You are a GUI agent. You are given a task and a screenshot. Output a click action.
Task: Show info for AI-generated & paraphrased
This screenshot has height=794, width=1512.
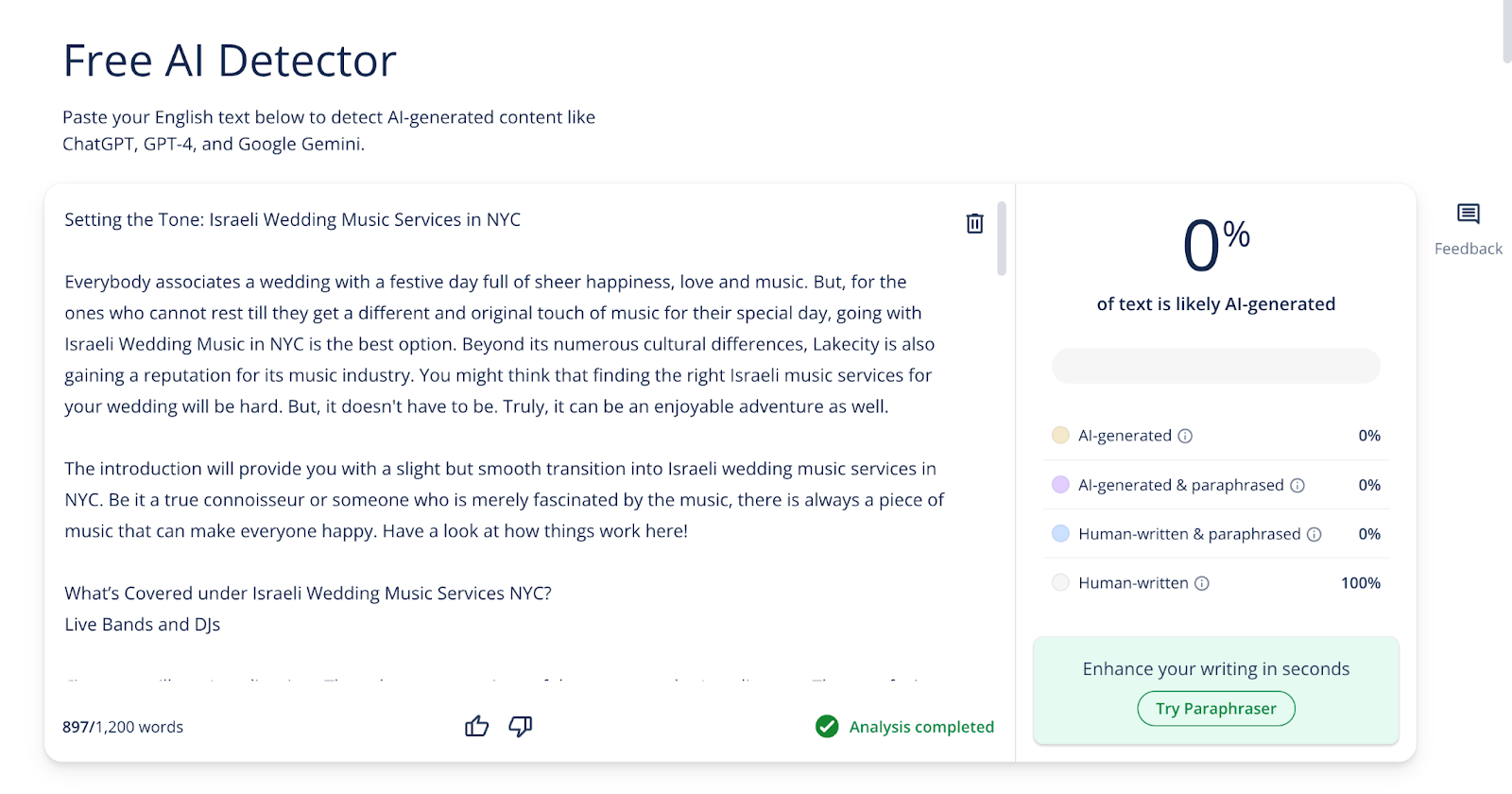point(1297,485)
